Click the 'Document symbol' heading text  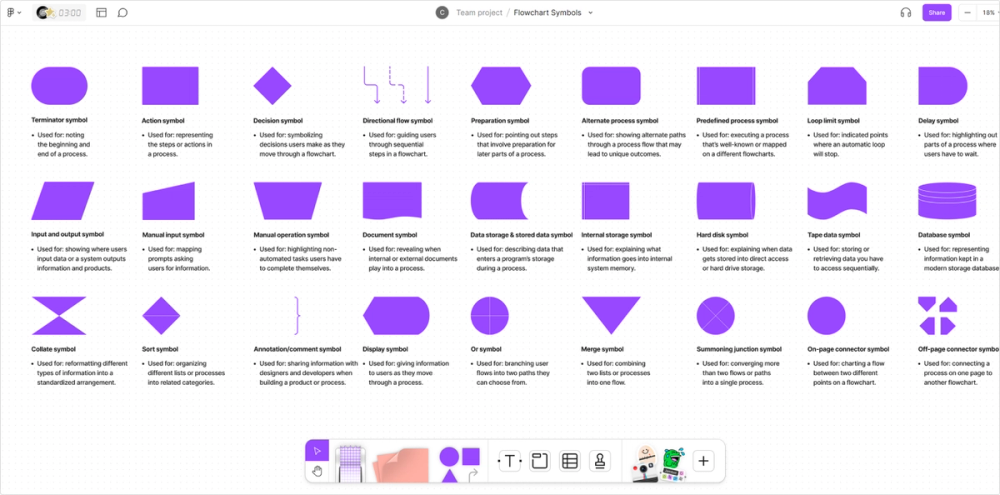(x=390, y=235)
